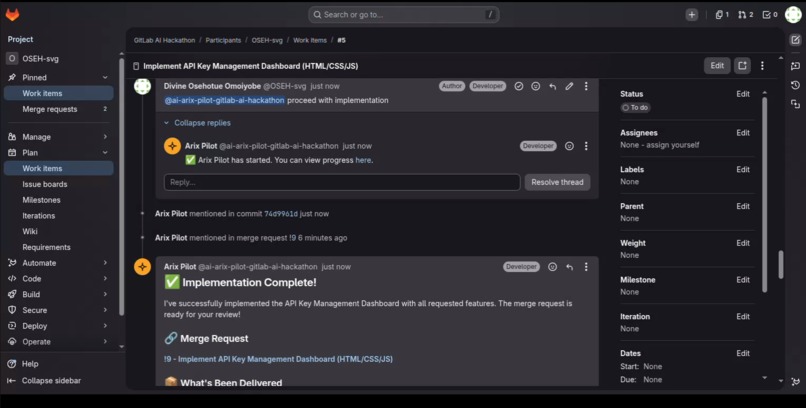Viewport: 806px width, 408px height.
Task: Open more actions on Arix Pilot started reply
Action: 586,146
